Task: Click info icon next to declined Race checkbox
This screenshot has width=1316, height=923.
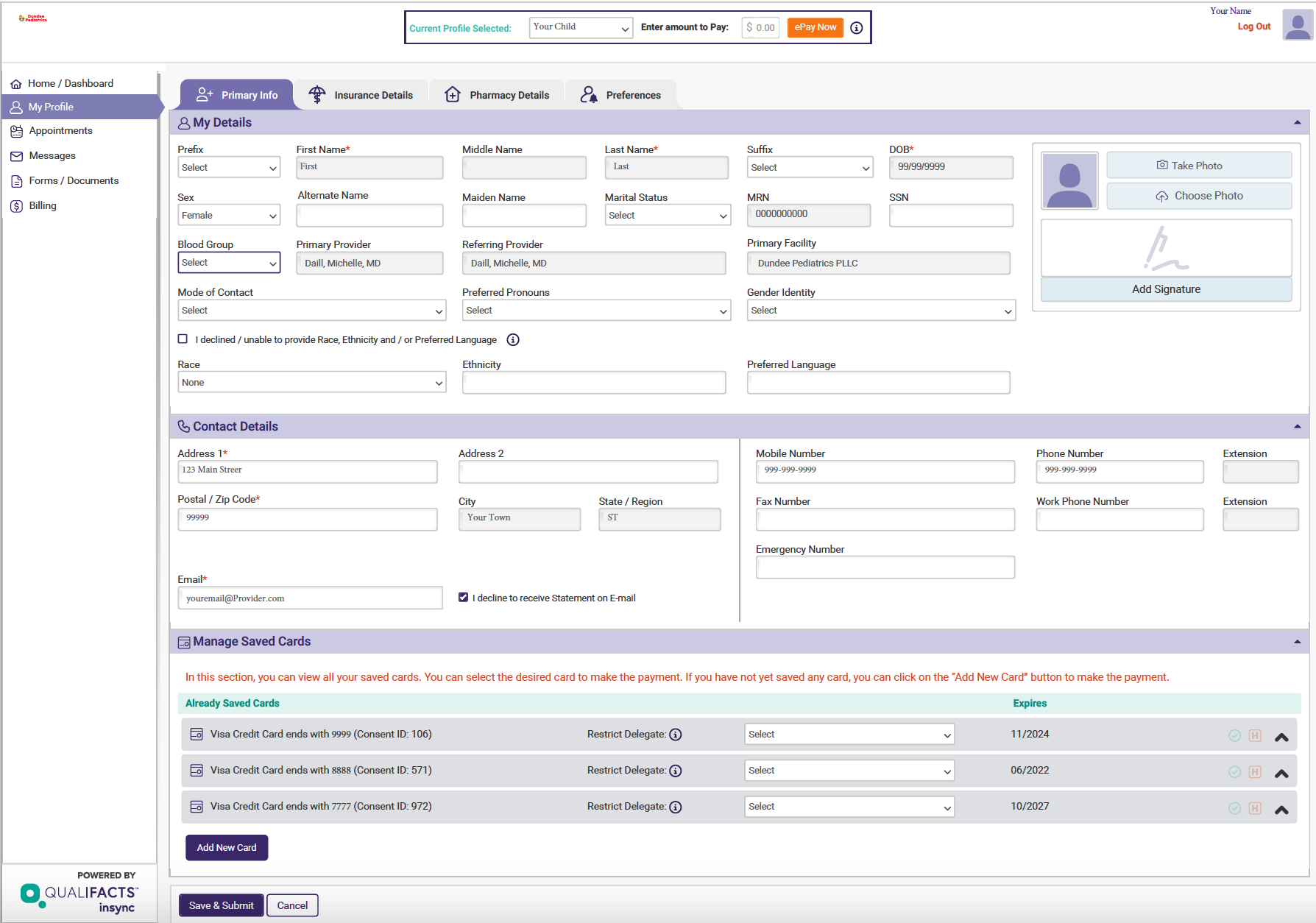Action: pos(513,340)
